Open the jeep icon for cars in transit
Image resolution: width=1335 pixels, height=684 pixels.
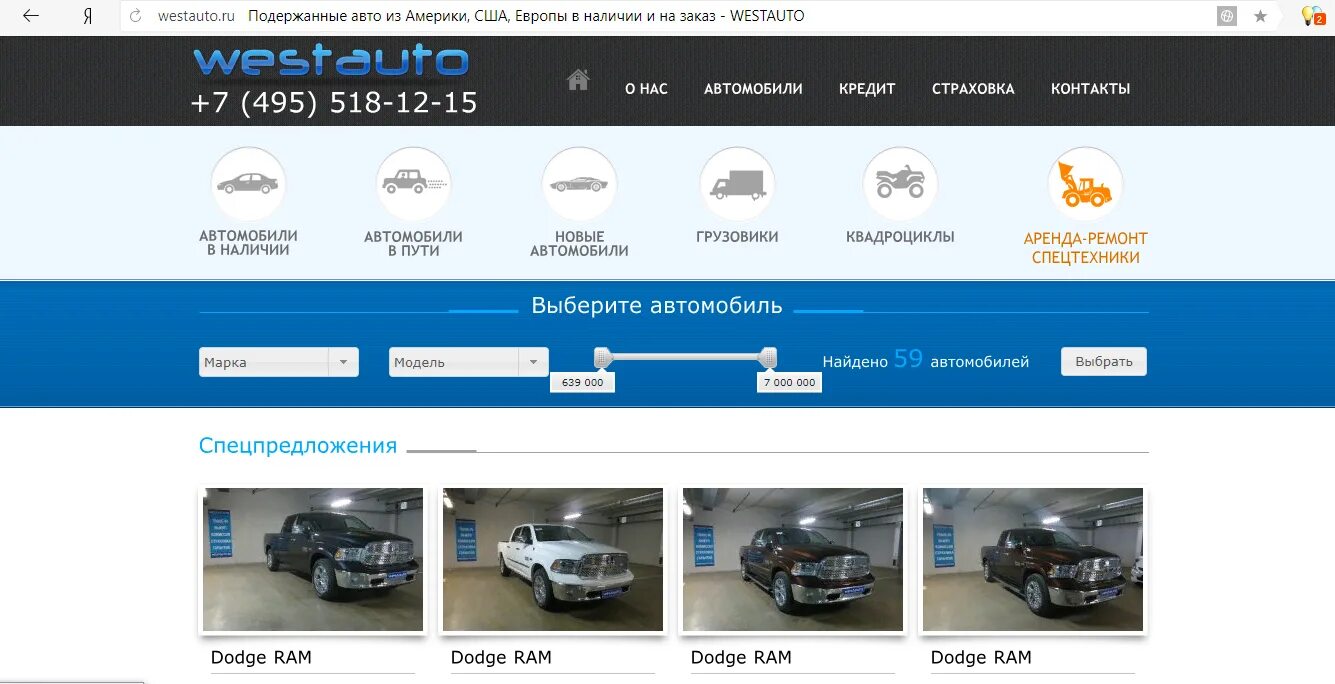(x=413, y=184)
